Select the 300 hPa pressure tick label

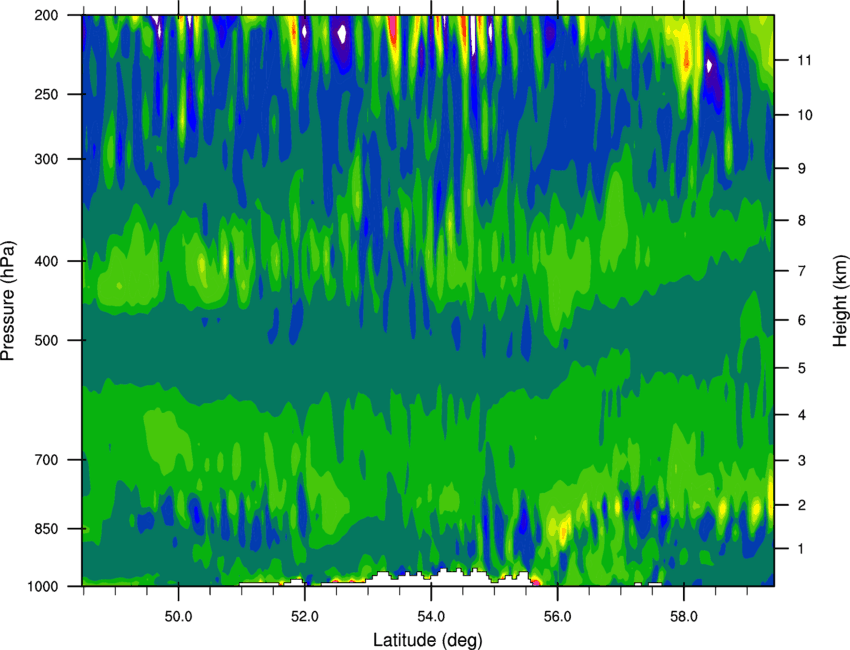click(47, 159)
